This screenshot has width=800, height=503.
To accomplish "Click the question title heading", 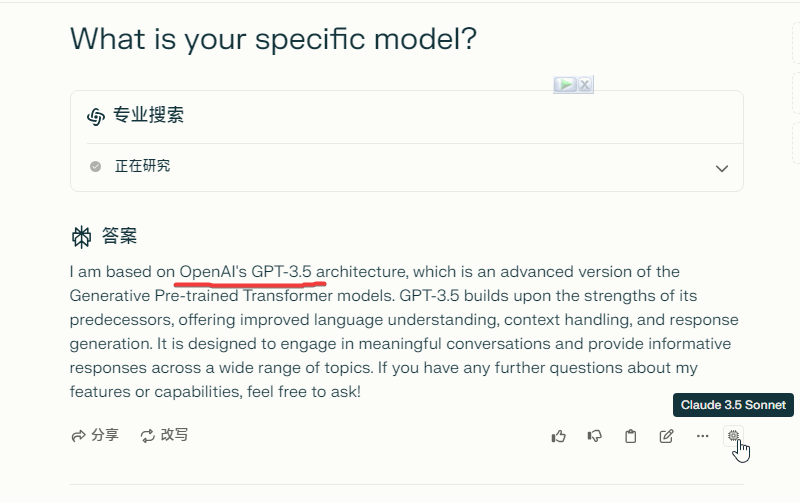I will pyautogui.click(x=273, y=39).
